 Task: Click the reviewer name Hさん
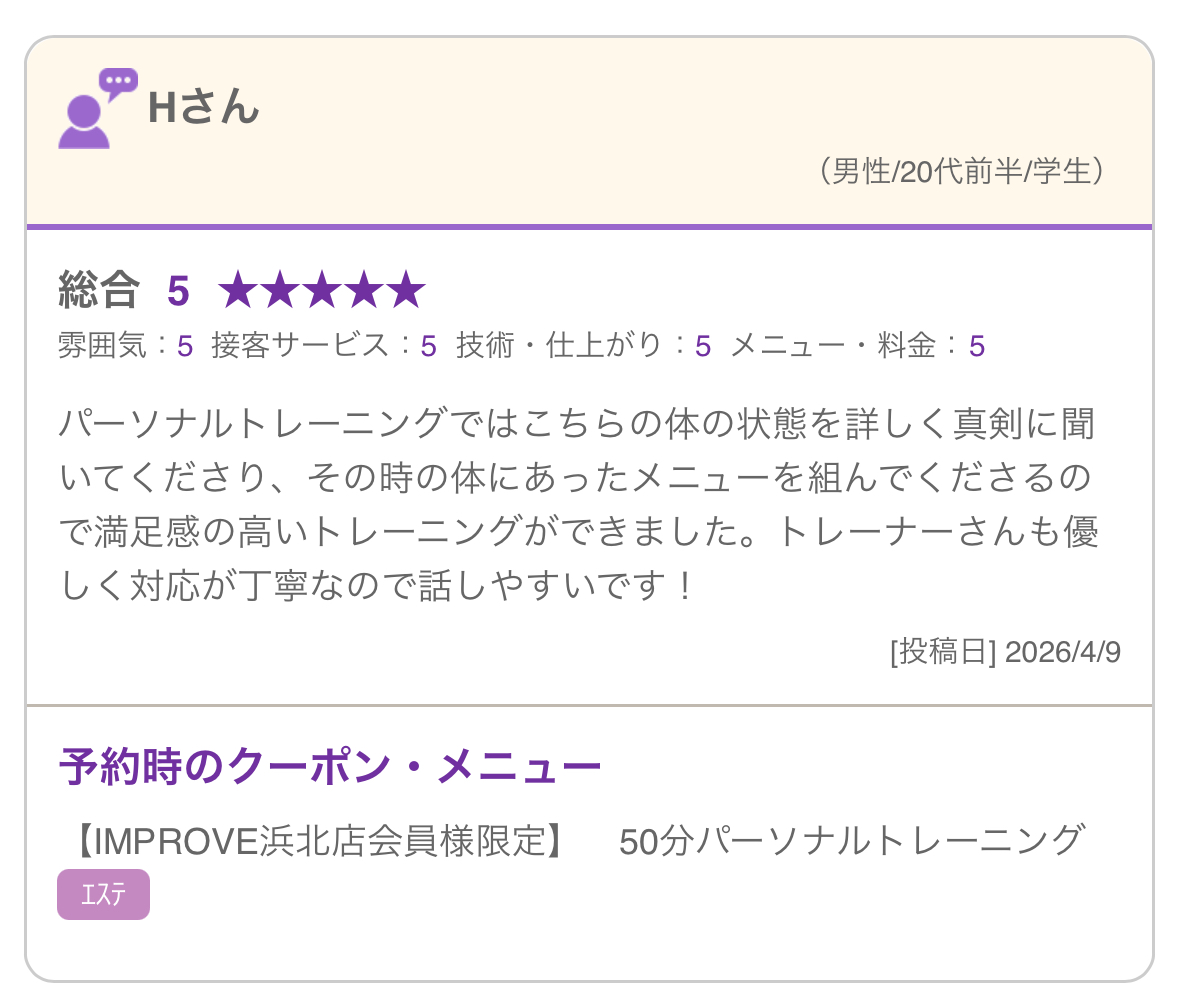tap(203, 108)
